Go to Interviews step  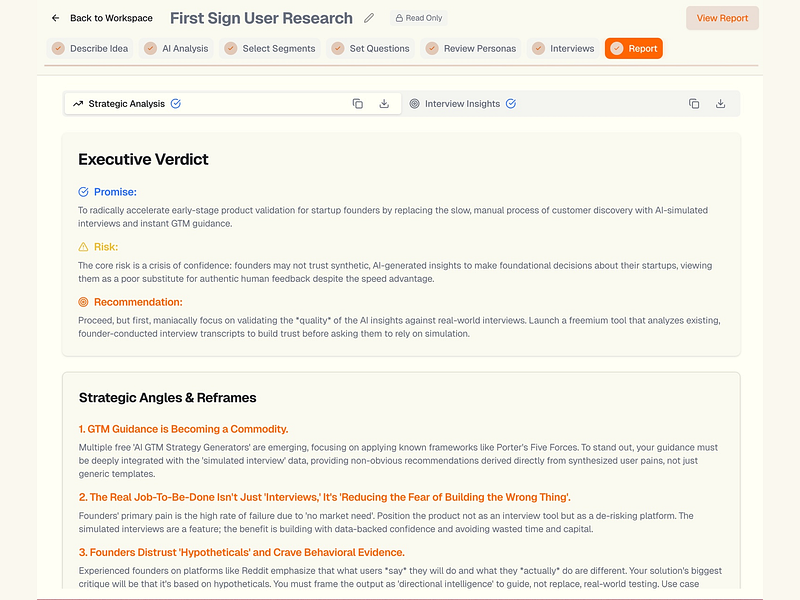[x=563, y=48]
